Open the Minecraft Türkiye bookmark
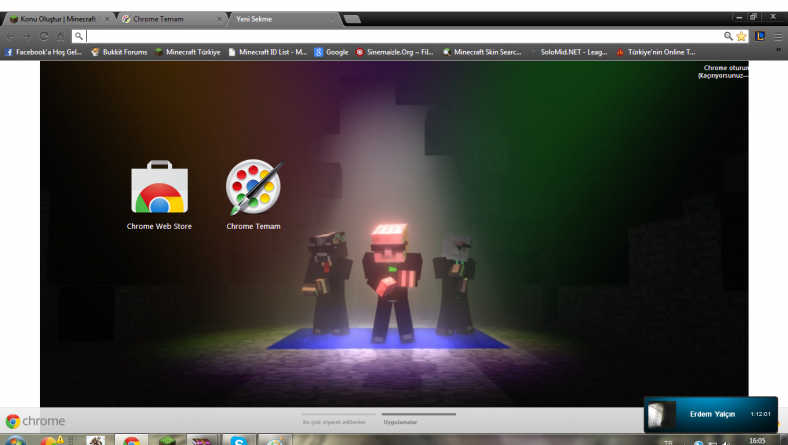 click(187, 52)
